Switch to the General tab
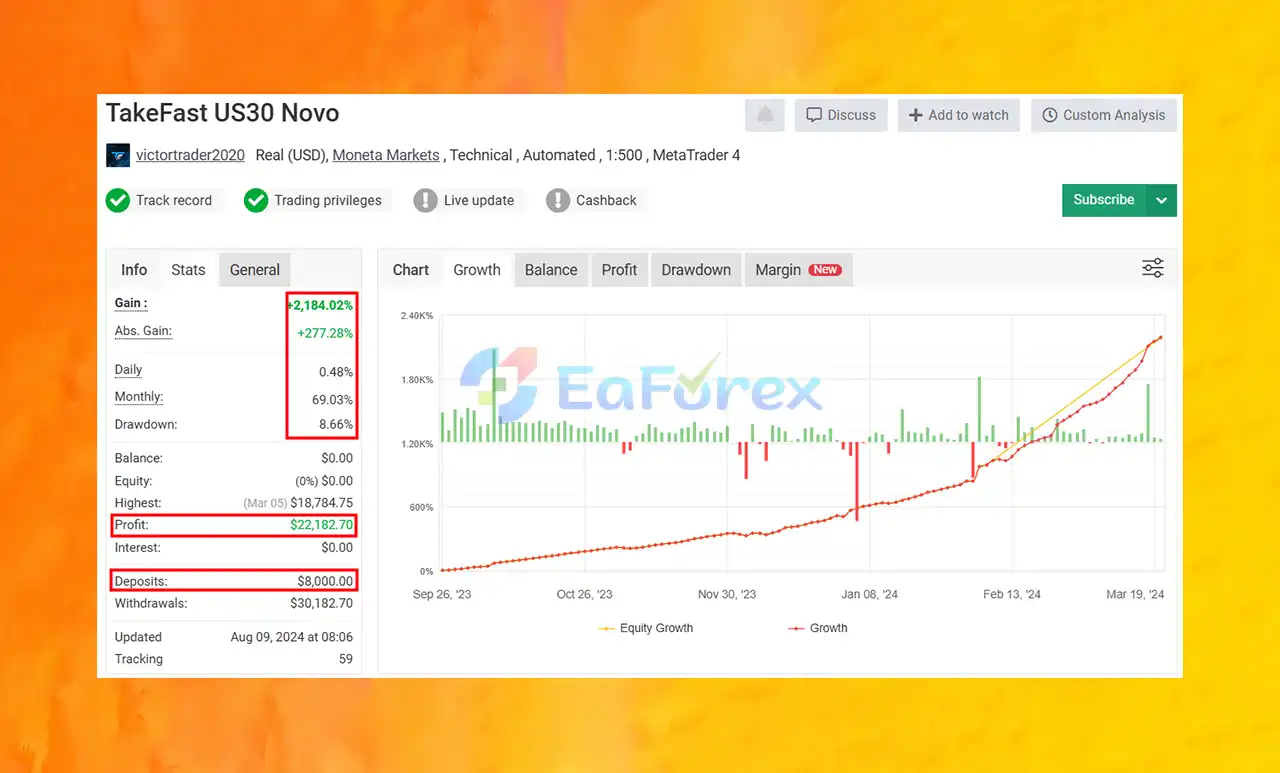Image resolution: width=1280 pixels, height=773 pixels. tap(255, 270)
